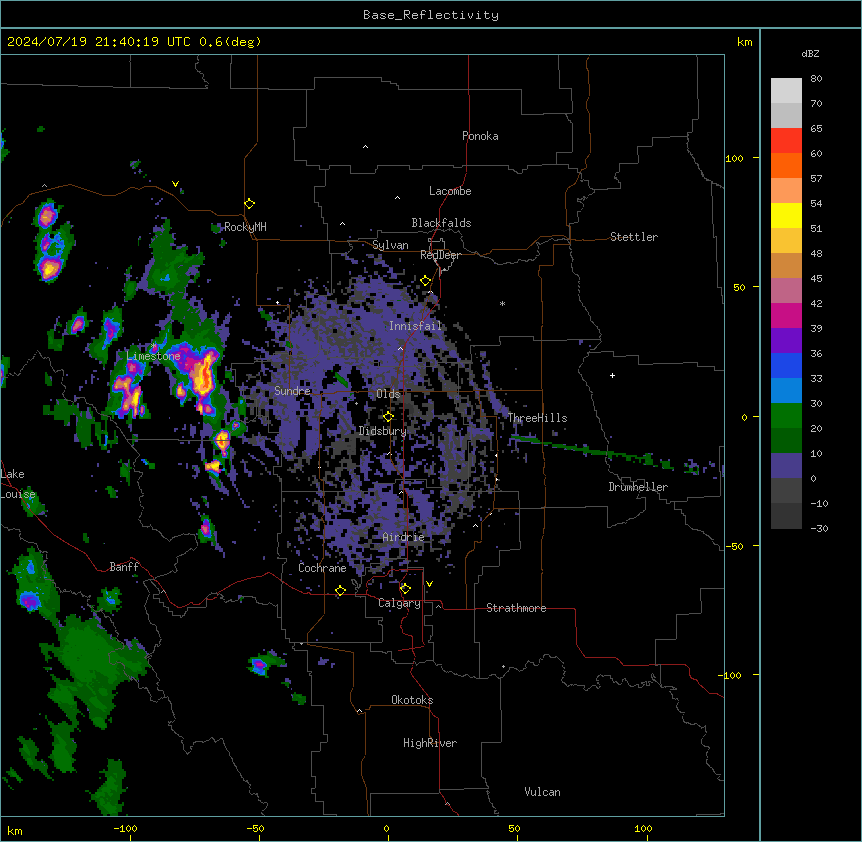The width and height of the screenshot is (862, 842).
Task: Click the white plus marker north of Drumheller
Action: [x=612, y=375]
